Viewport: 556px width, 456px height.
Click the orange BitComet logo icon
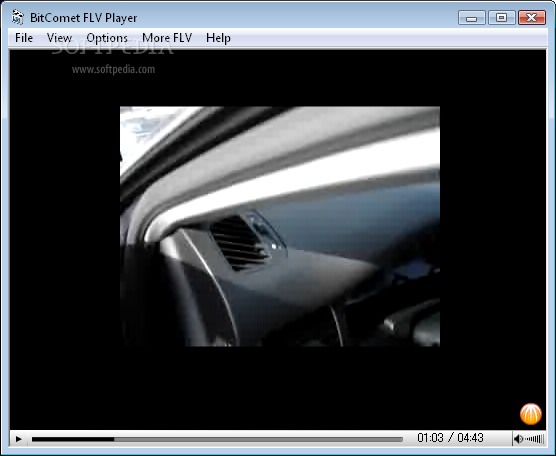click(x=530, y=414)
